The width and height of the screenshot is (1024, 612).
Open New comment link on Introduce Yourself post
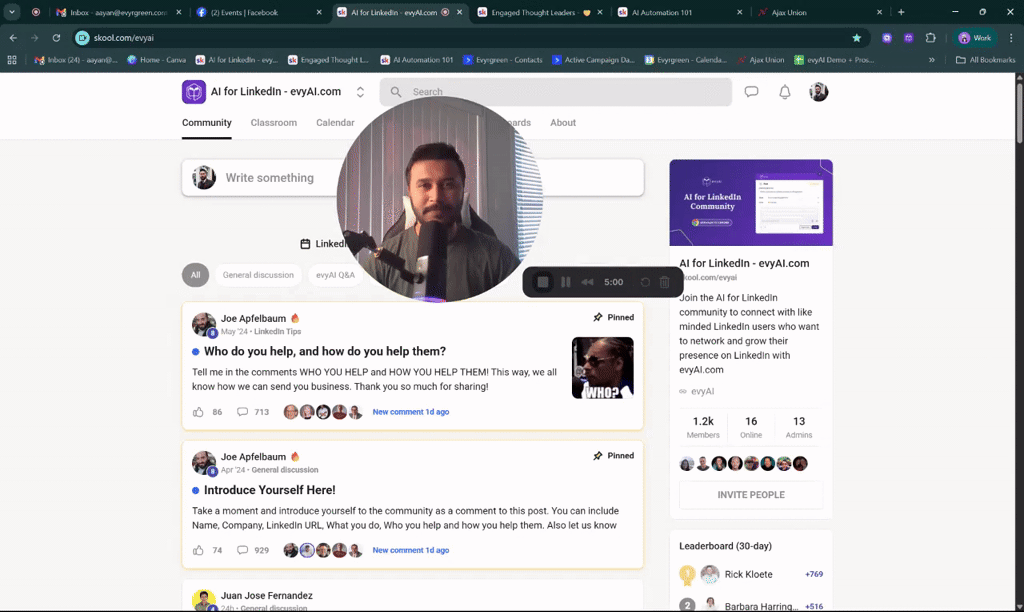(410, 551)
